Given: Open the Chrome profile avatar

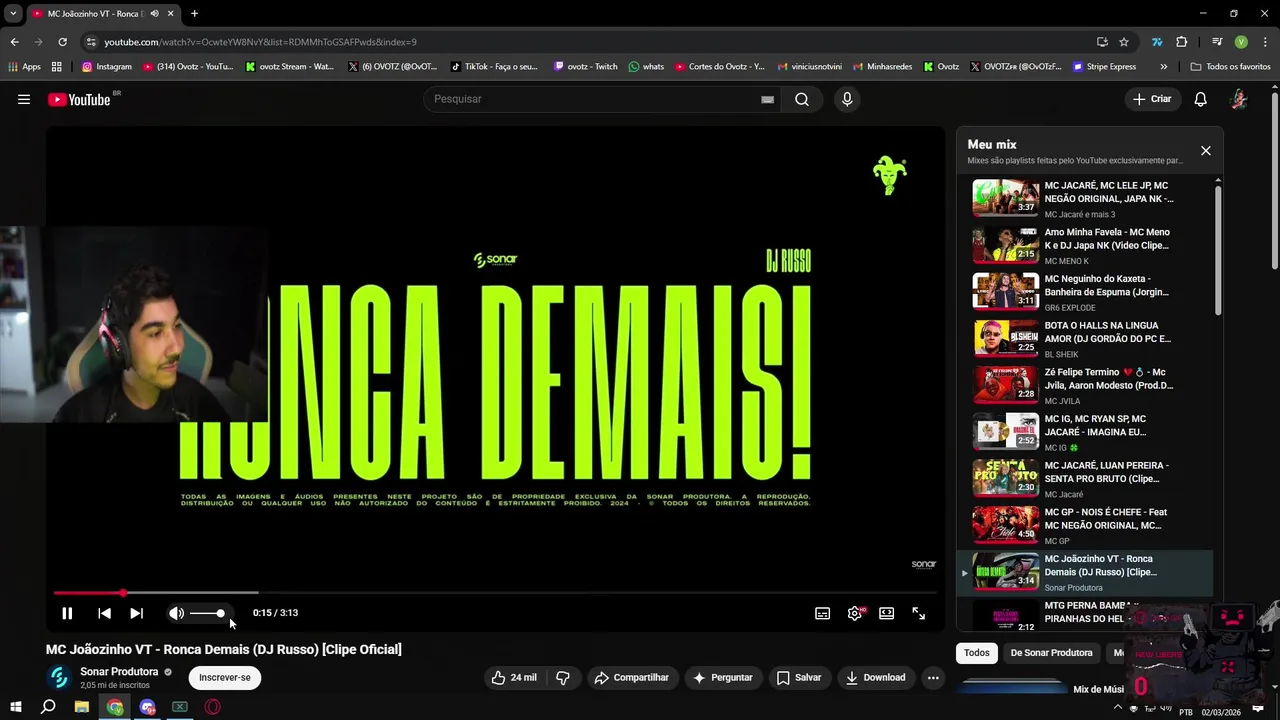Looking at the screenshot, I should 1241,42.
